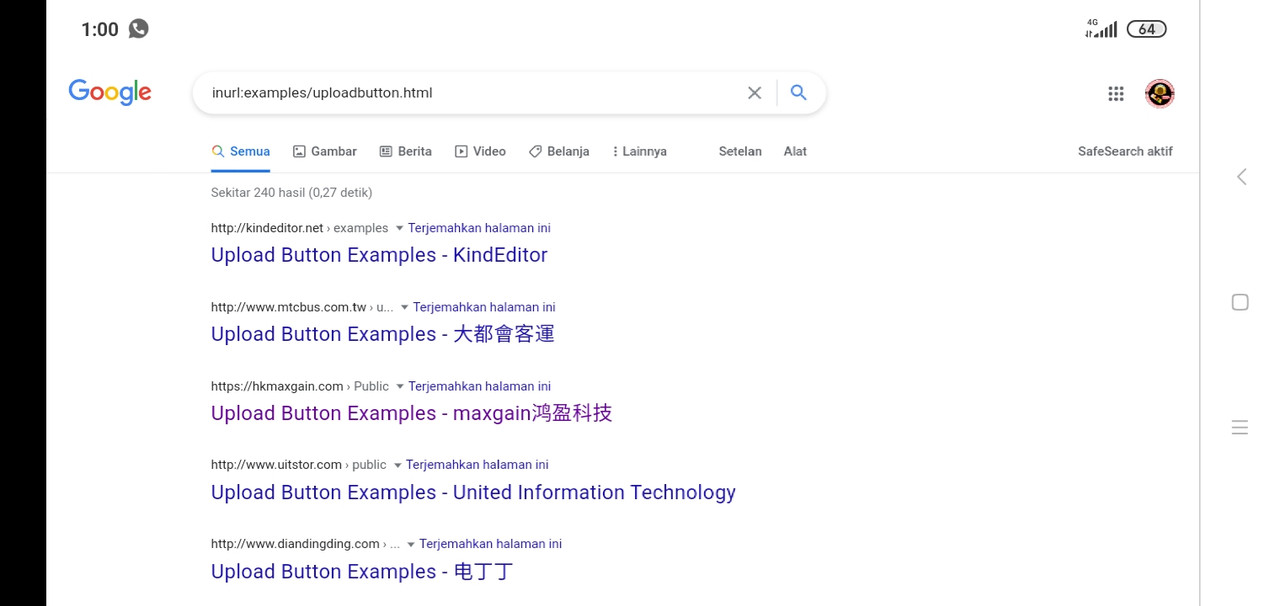Expand dropdown arrow next to uitstor.com URL
Screen dimensions: 1280x606
[x=397, y=466]
